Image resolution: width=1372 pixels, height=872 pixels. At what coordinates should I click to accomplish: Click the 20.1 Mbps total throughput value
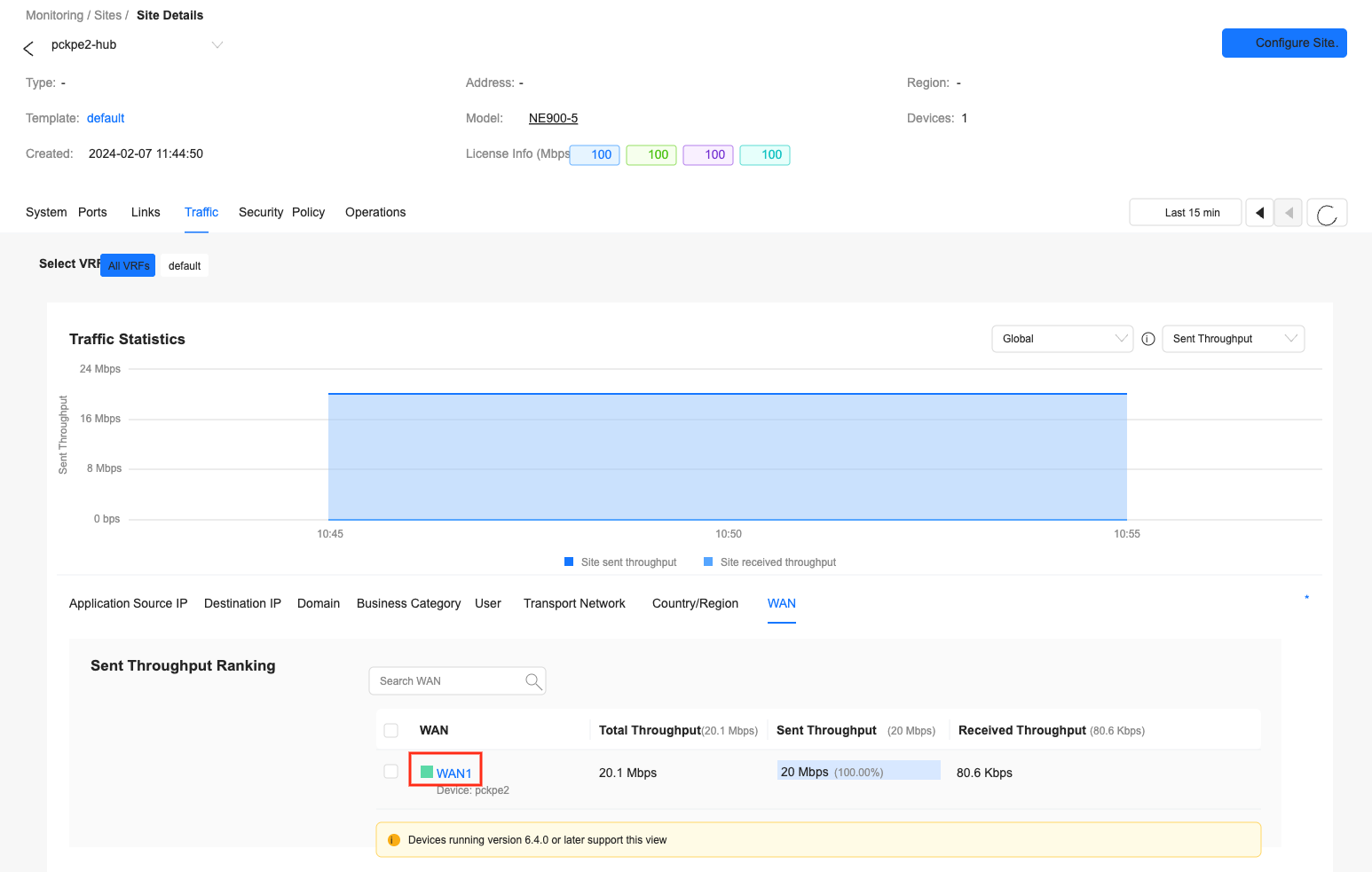[627, 773]
